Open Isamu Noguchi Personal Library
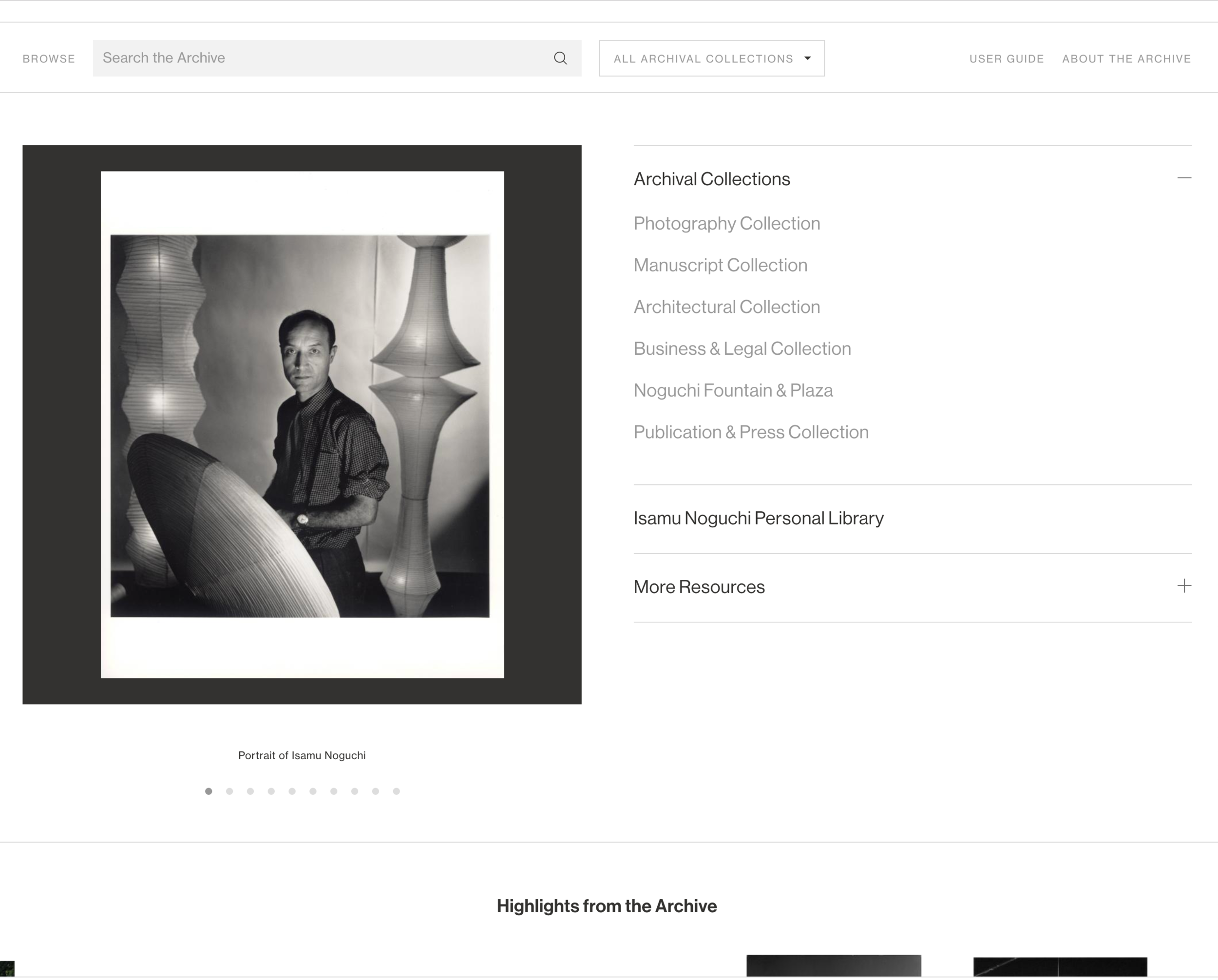This screenshot has width=1218, height=980. pos(759,518)
